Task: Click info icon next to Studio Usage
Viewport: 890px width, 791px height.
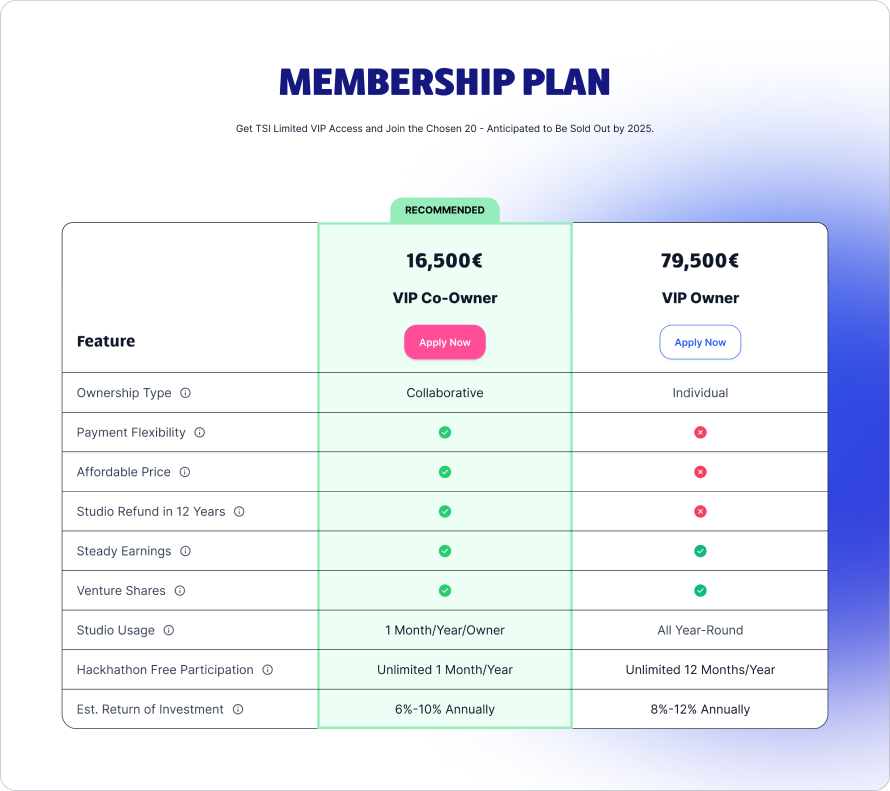Action: 169,630
